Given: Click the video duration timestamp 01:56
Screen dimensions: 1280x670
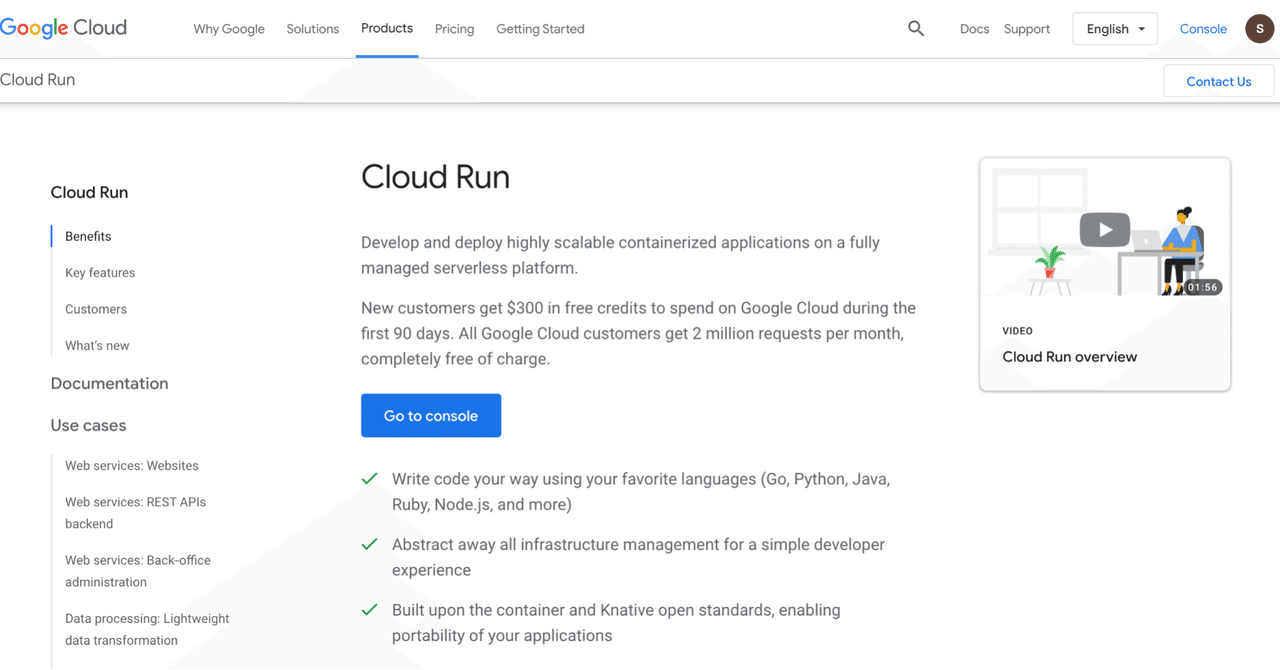Looking at the screenshot, I should (1203, 287).
